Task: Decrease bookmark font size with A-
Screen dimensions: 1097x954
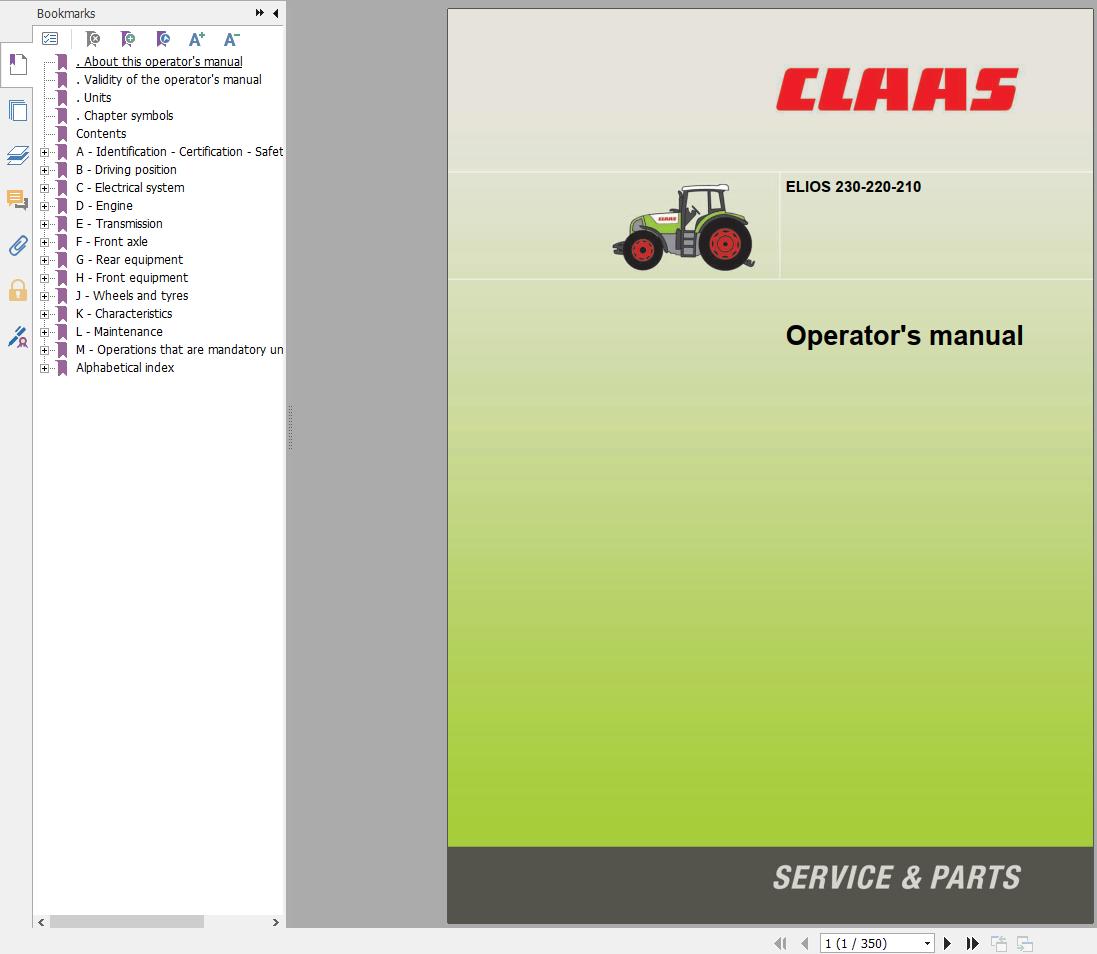Action: pos(232,39)
